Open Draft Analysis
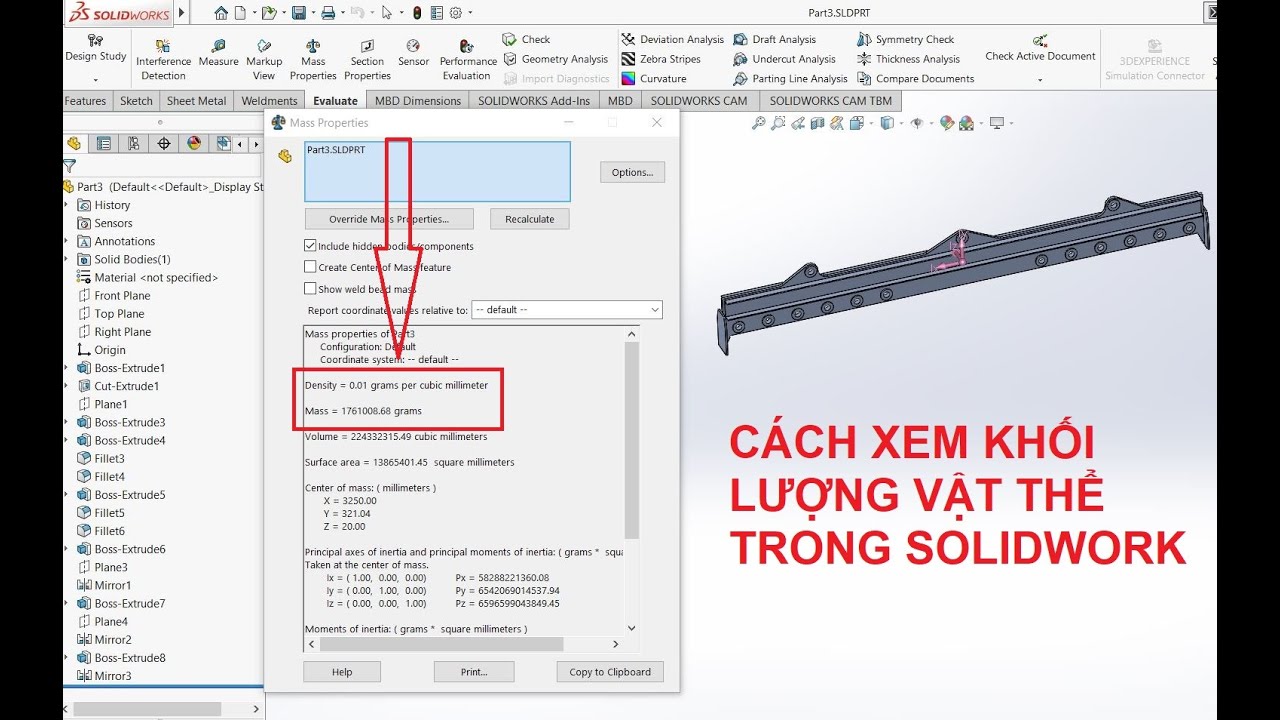This screenshot has width=1280, height=720. pyautogui.click(x=774, y=39)
